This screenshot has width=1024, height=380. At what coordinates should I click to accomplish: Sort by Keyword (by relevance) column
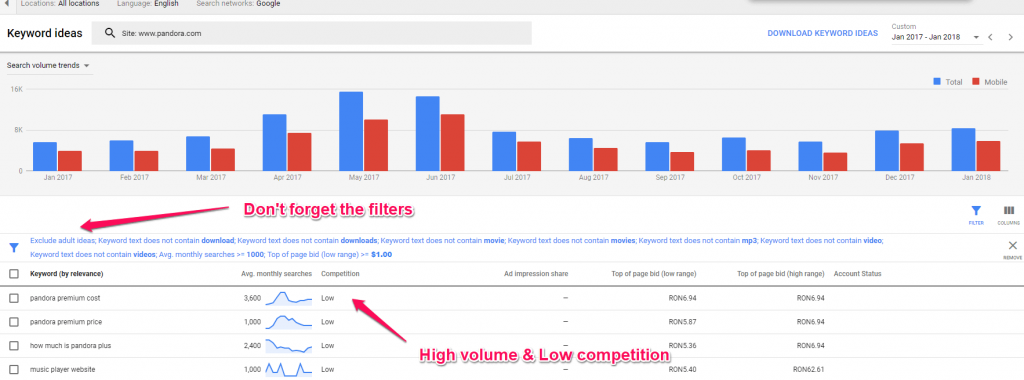pyautogui.click(x=67, y=274)
